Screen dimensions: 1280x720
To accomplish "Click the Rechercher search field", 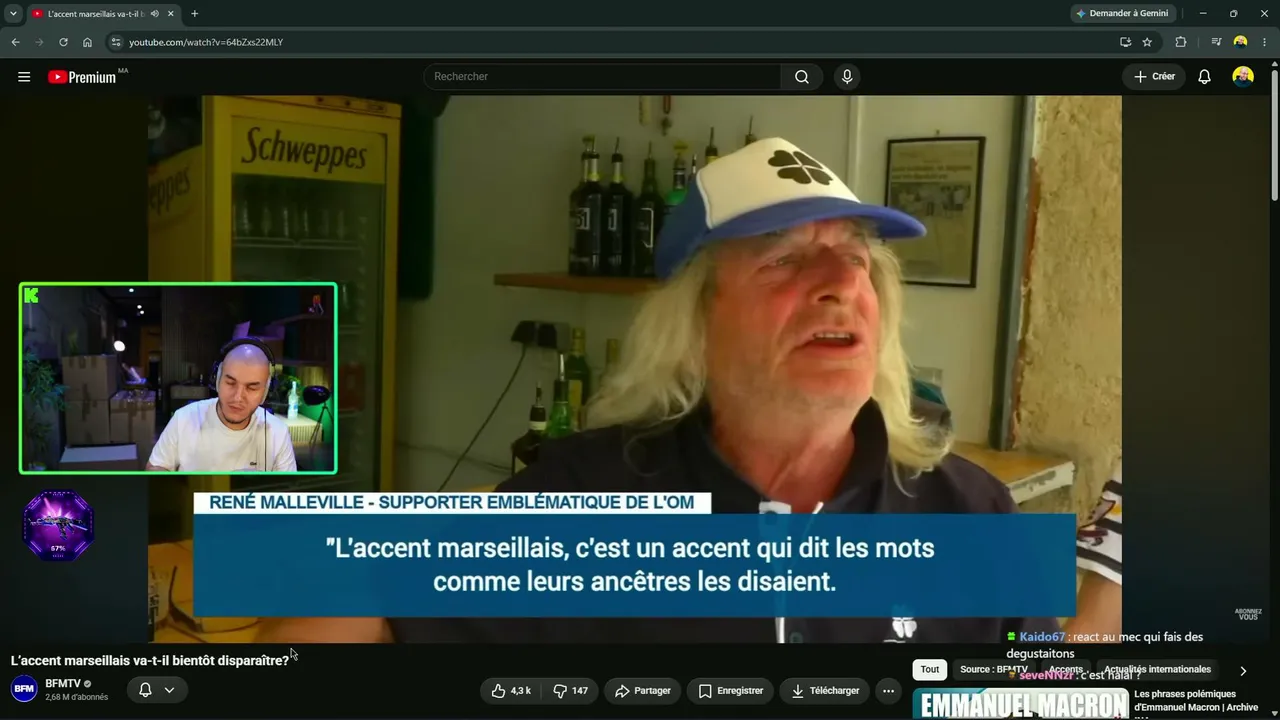I will point(603,77).
